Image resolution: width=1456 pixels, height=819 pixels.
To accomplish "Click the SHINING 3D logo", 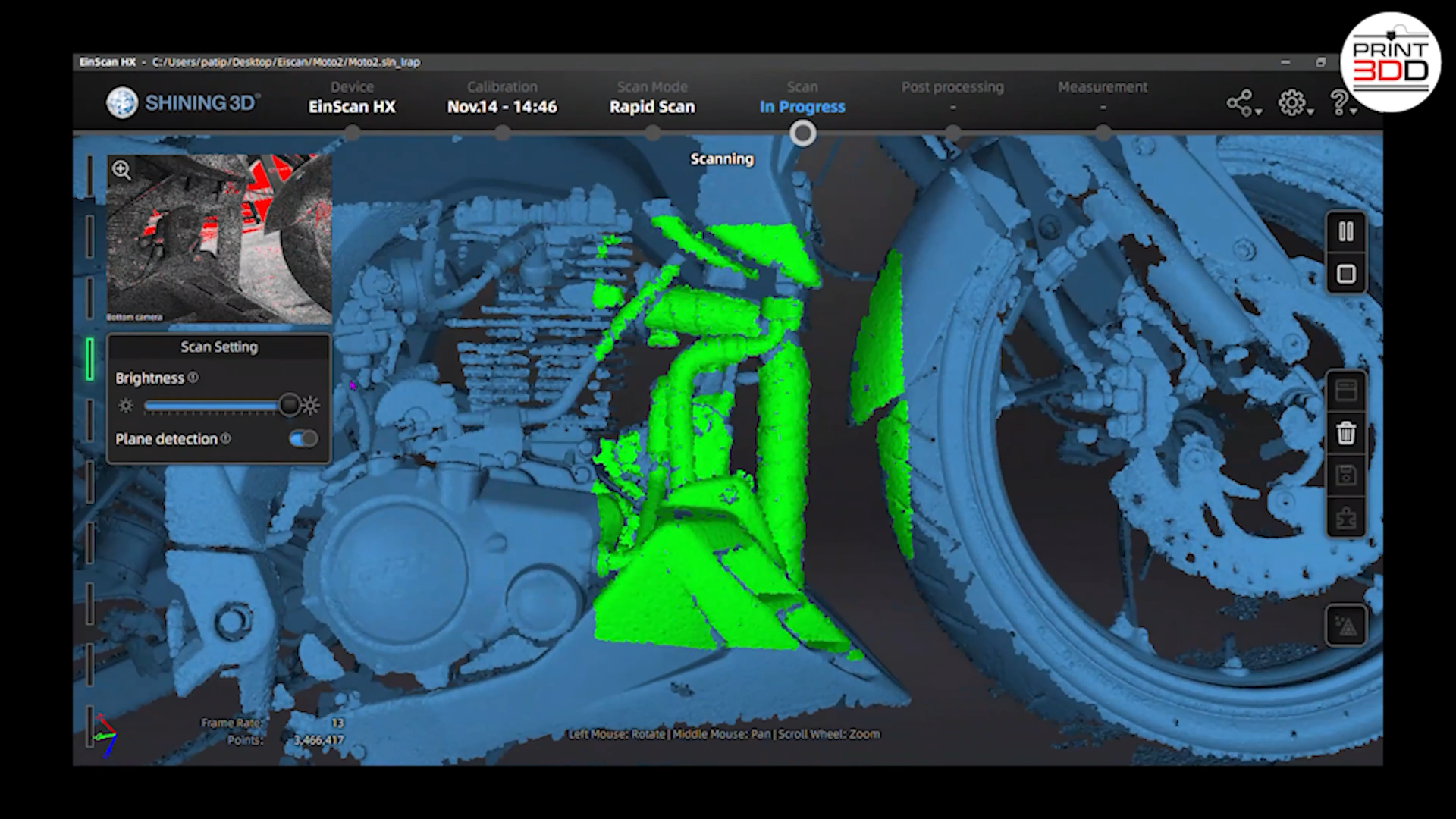I will click(183, 103).
